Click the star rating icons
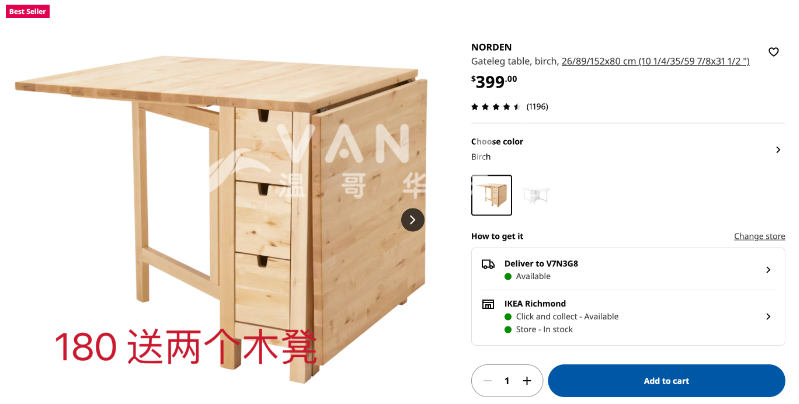799x404 pixels. pos(495,106)
